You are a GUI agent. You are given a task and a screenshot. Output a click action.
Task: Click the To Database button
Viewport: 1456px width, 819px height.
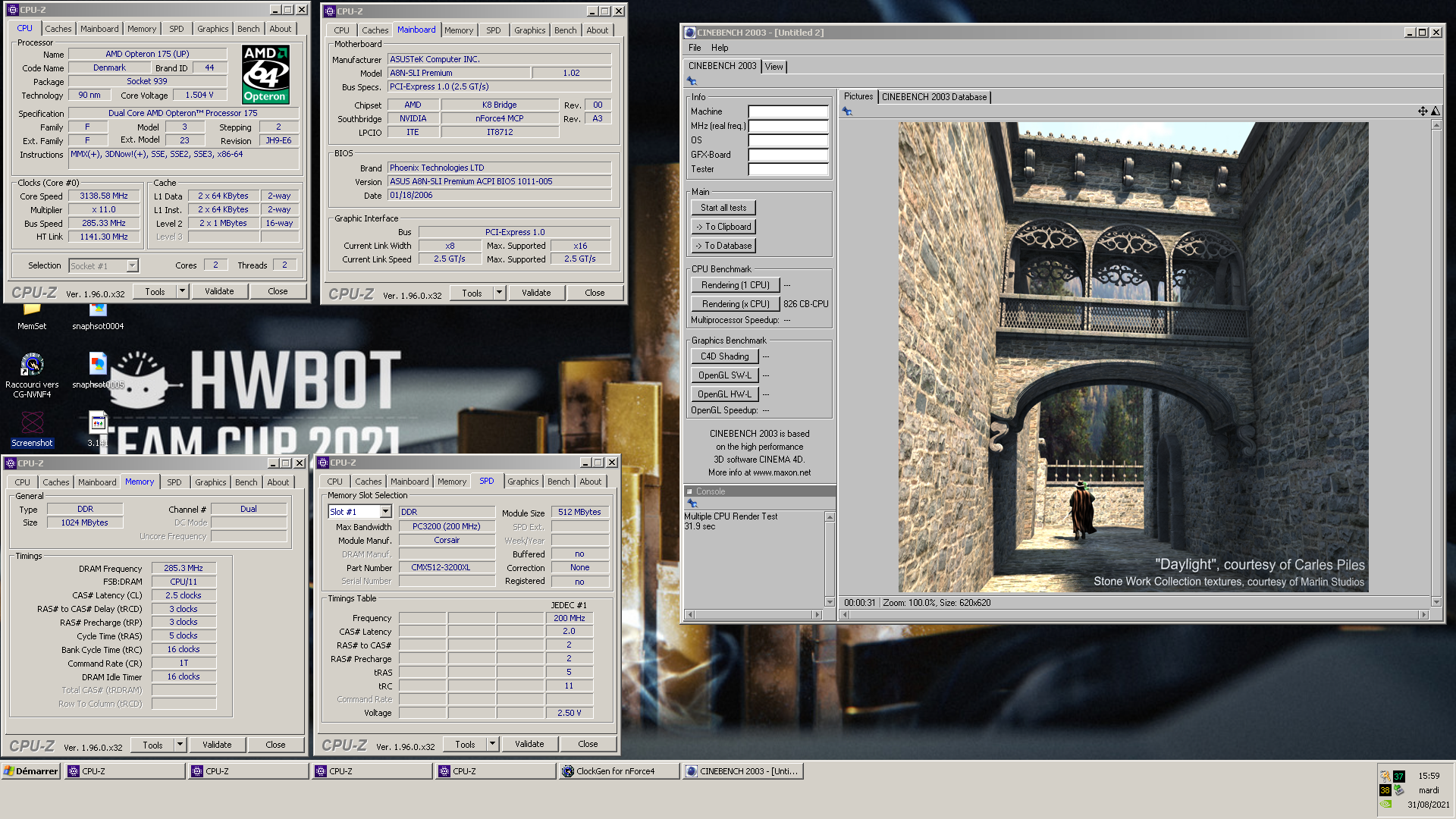[x=723, y=246]
